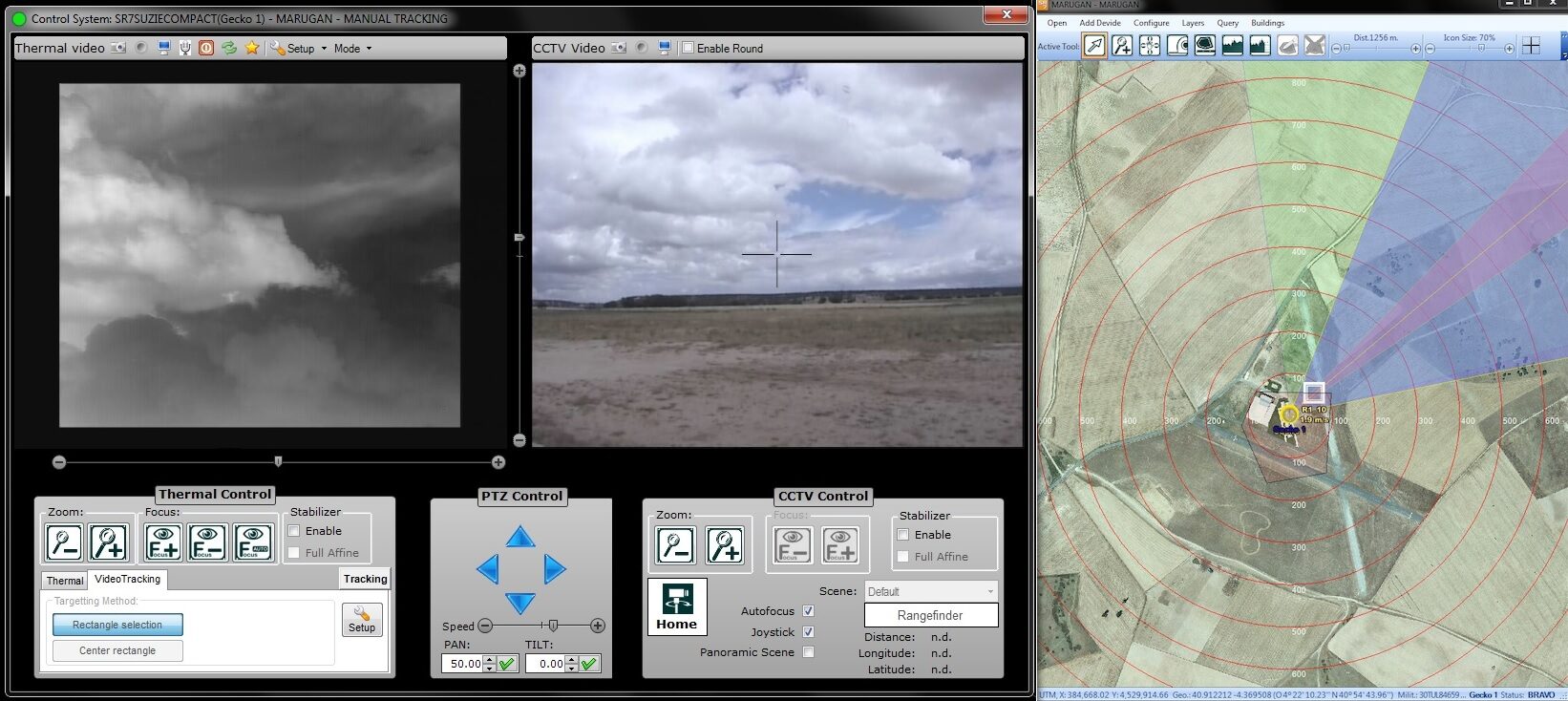Select the arrow pointer active tool

(1094, 46)
